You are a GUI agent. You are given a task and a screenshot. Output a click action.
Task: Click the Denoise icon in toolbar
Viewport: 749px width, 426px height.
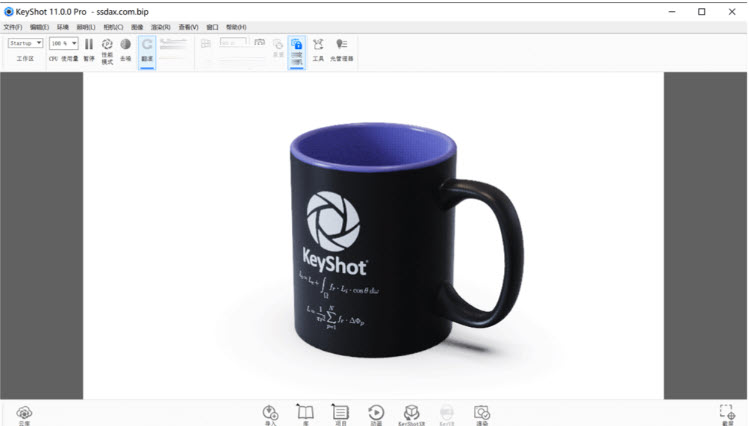pyautogui.click(x=125, y=45)
